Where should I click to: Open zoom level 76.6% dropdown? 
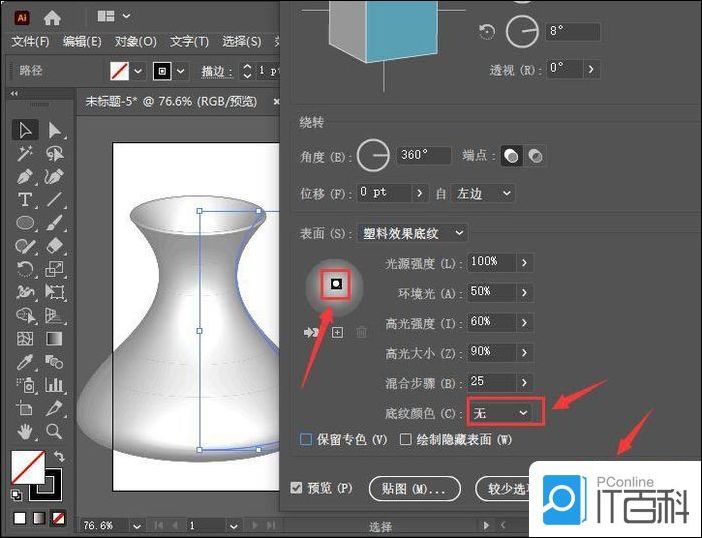(x=137, y=525)
